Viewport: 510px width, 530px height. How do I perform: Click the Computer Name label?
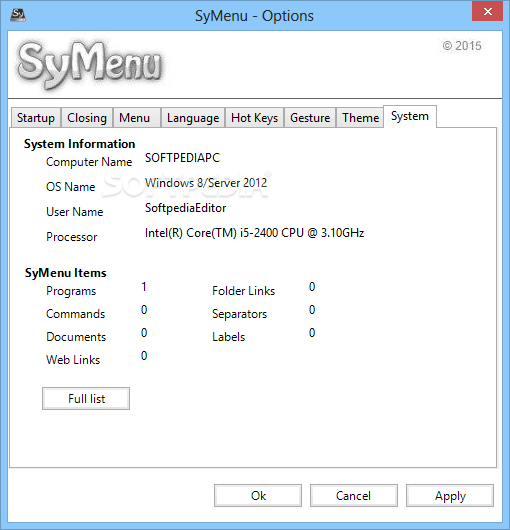(89, 162)
